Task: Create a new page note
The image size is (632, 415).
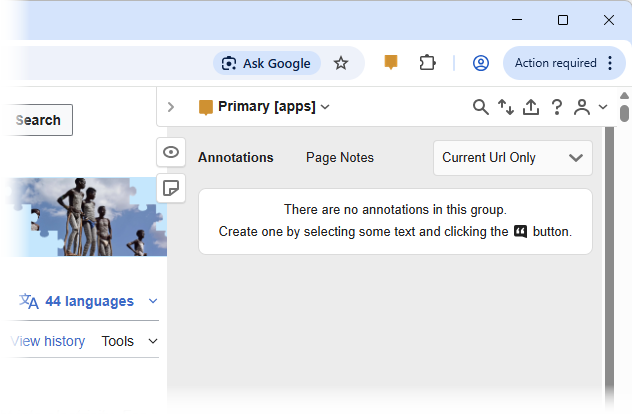Action: pos(171,188)
